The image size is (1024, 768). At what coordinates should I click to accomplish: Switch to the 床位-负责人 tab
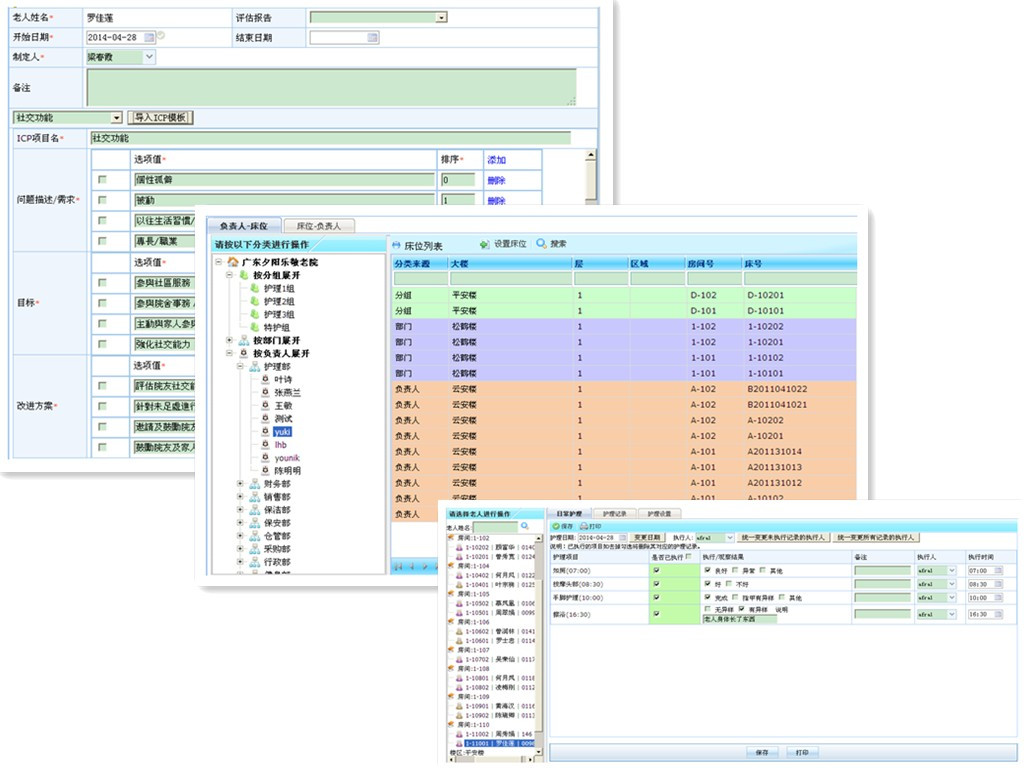coord(319,226)
